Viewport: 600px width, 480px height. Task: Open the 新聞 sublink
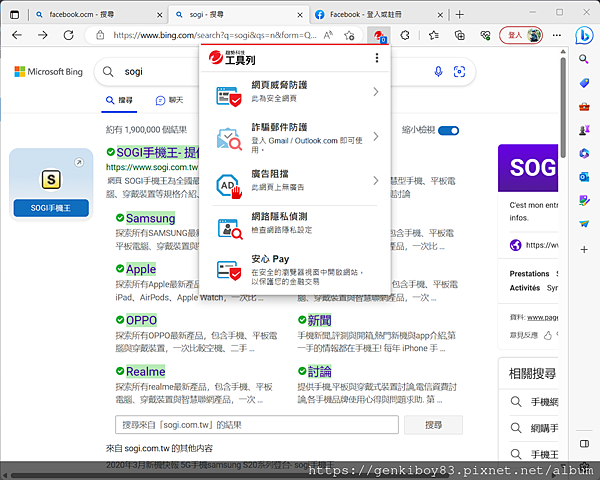point(319,320)
